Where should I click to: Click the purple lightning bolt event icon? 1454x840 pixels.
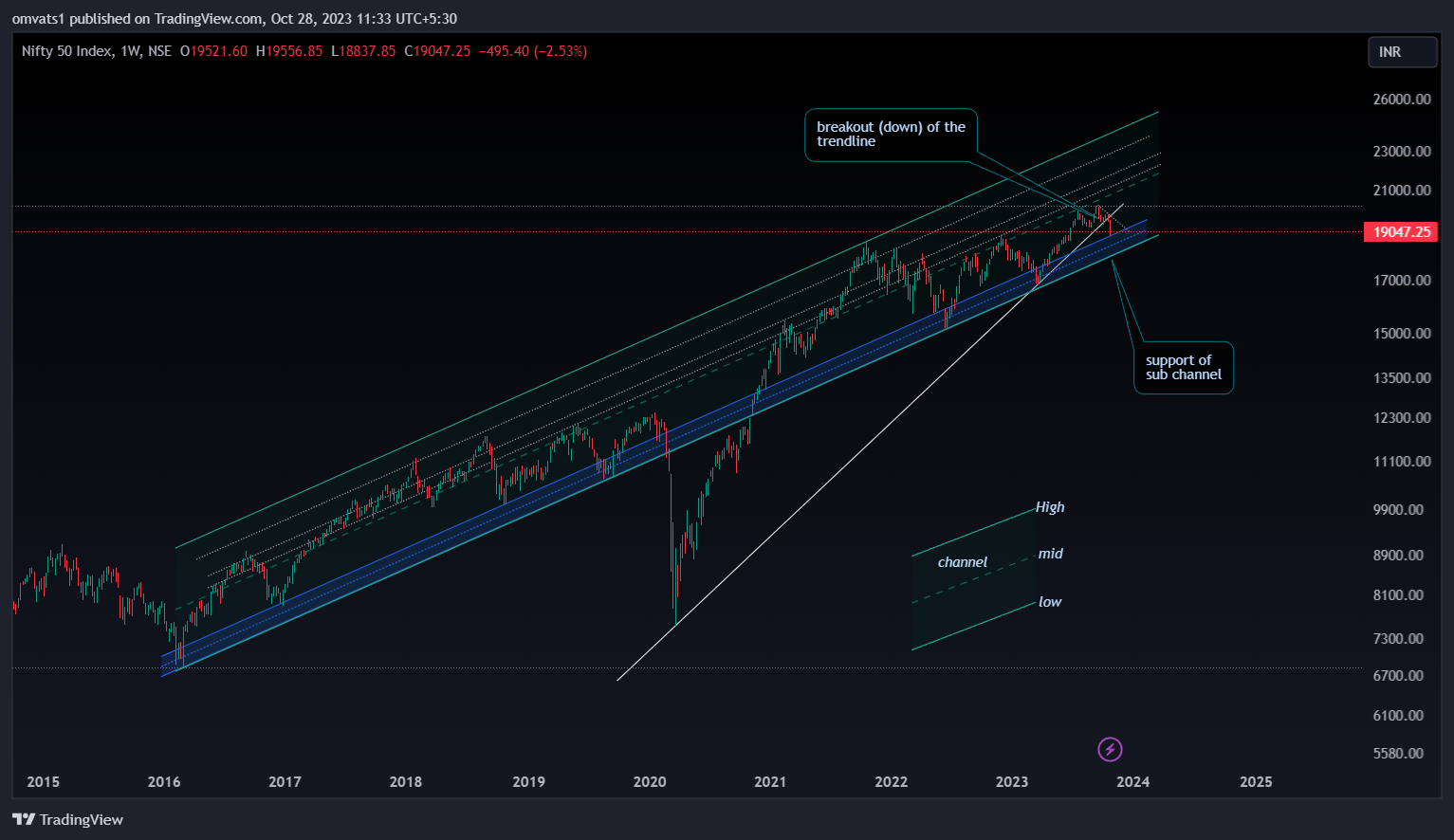(x=1110, y=750)
